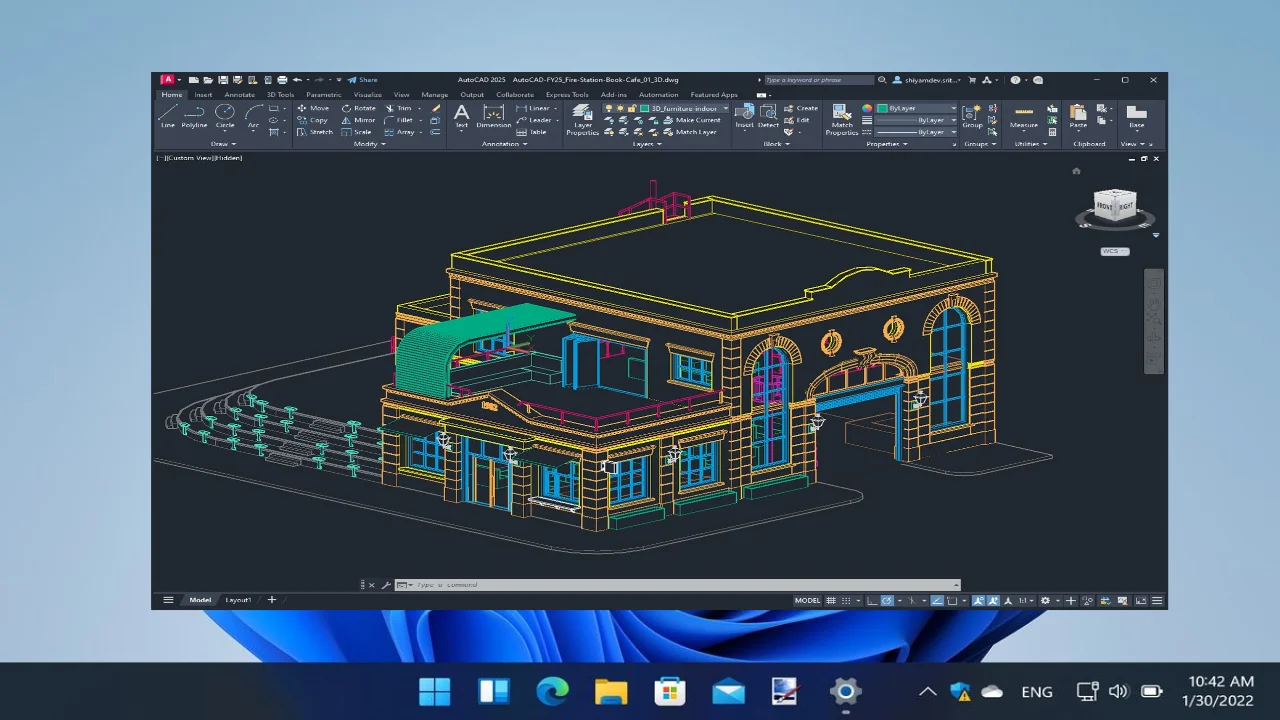Toggle snap mode in the status bar

(846, 601)
